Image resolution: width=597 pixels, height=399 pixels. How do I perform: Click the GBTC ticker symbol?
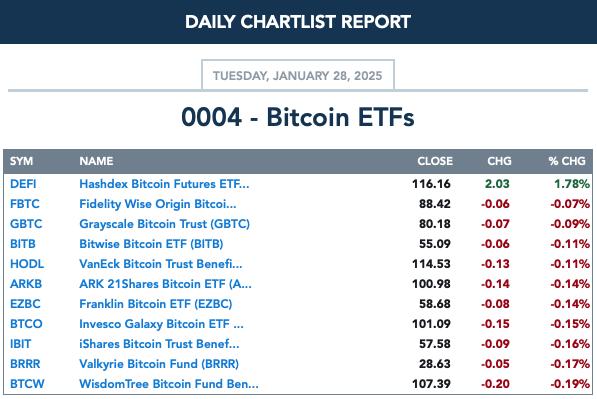pos(26,224)
